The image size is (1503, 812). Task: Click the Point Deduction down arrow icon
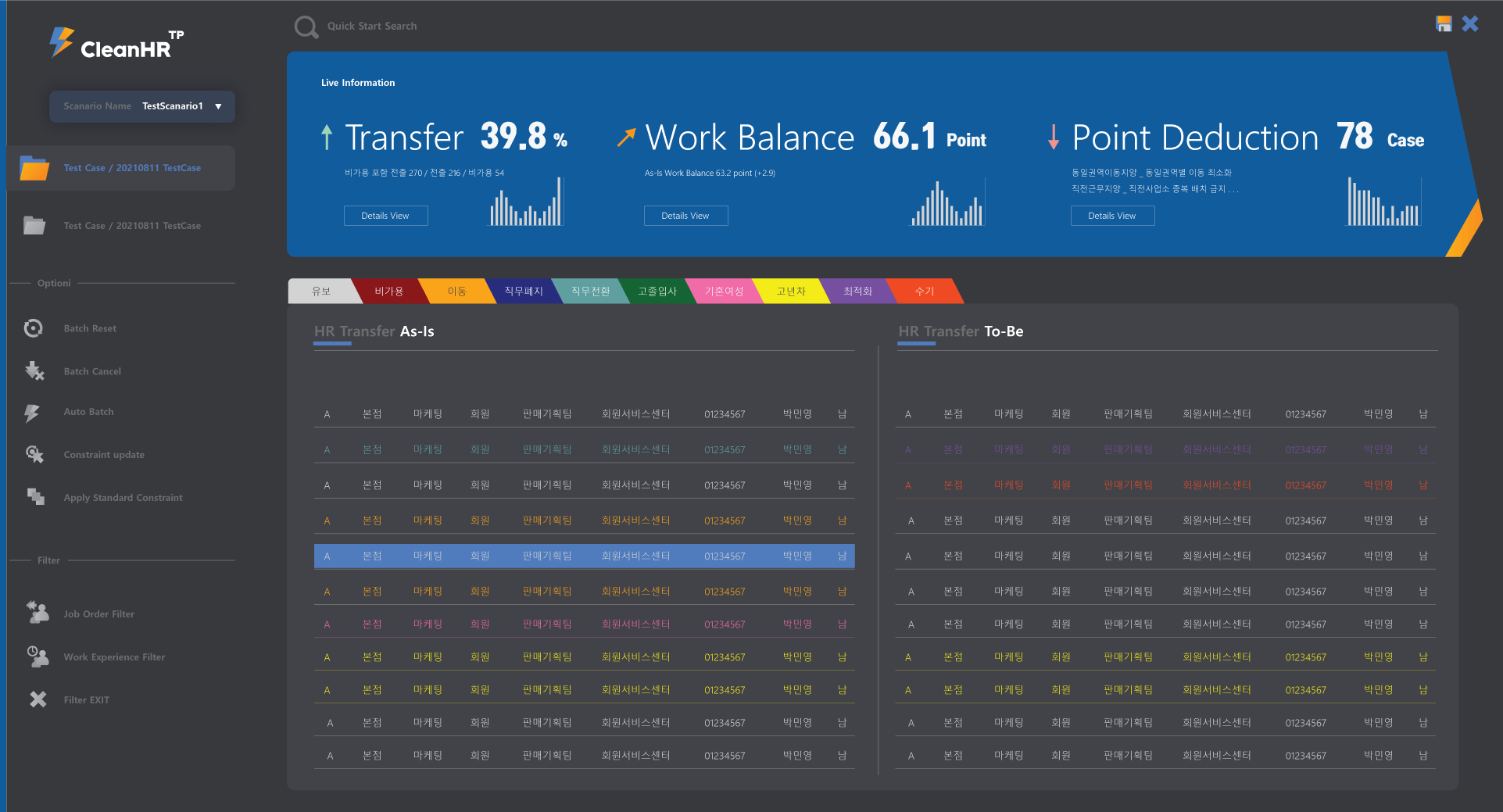(1054, 137)
